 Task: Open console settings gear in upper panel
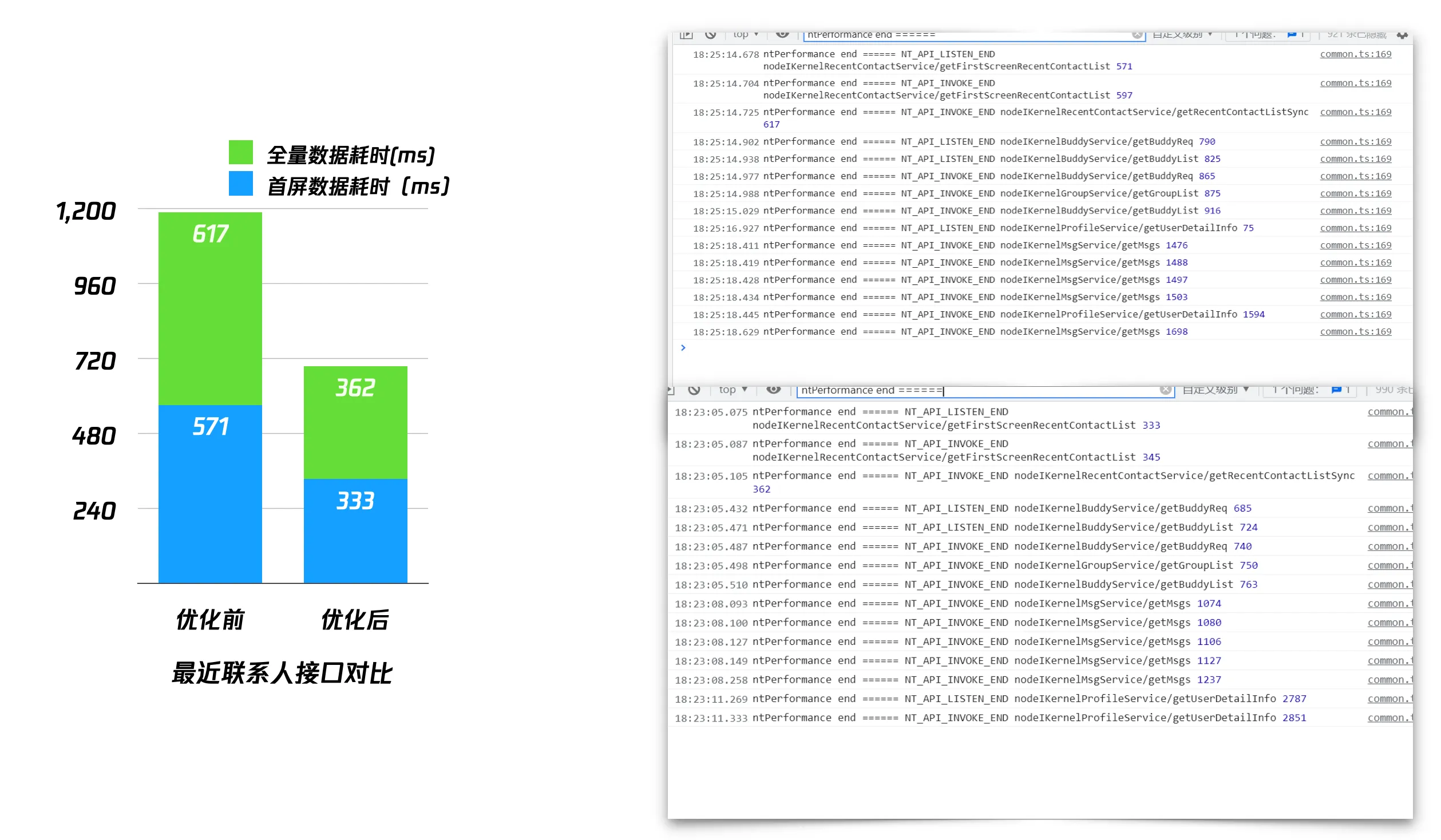pyautogui.click(x=1402, y=35)
